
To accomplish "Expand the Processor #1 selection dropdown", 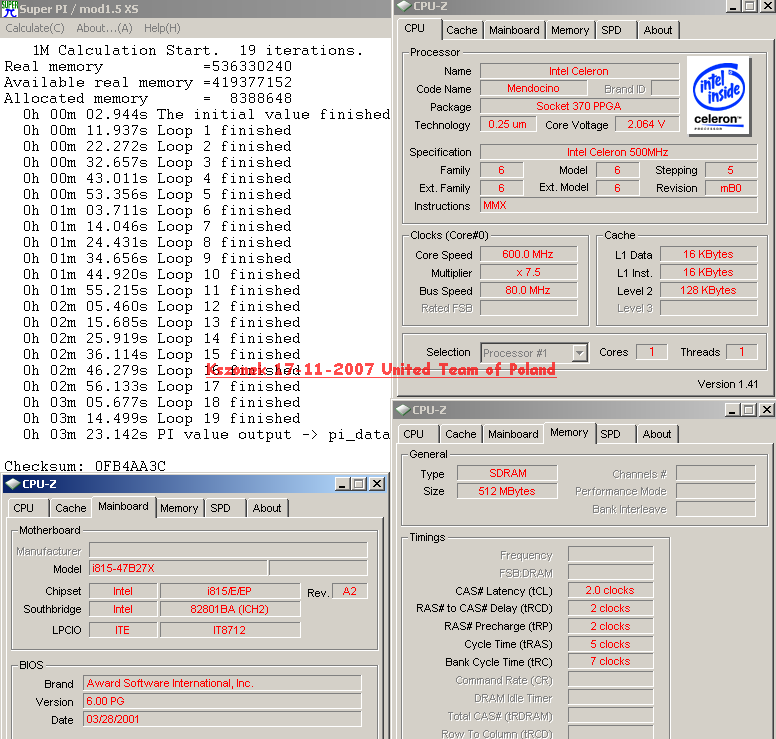I will pos(579,353).
